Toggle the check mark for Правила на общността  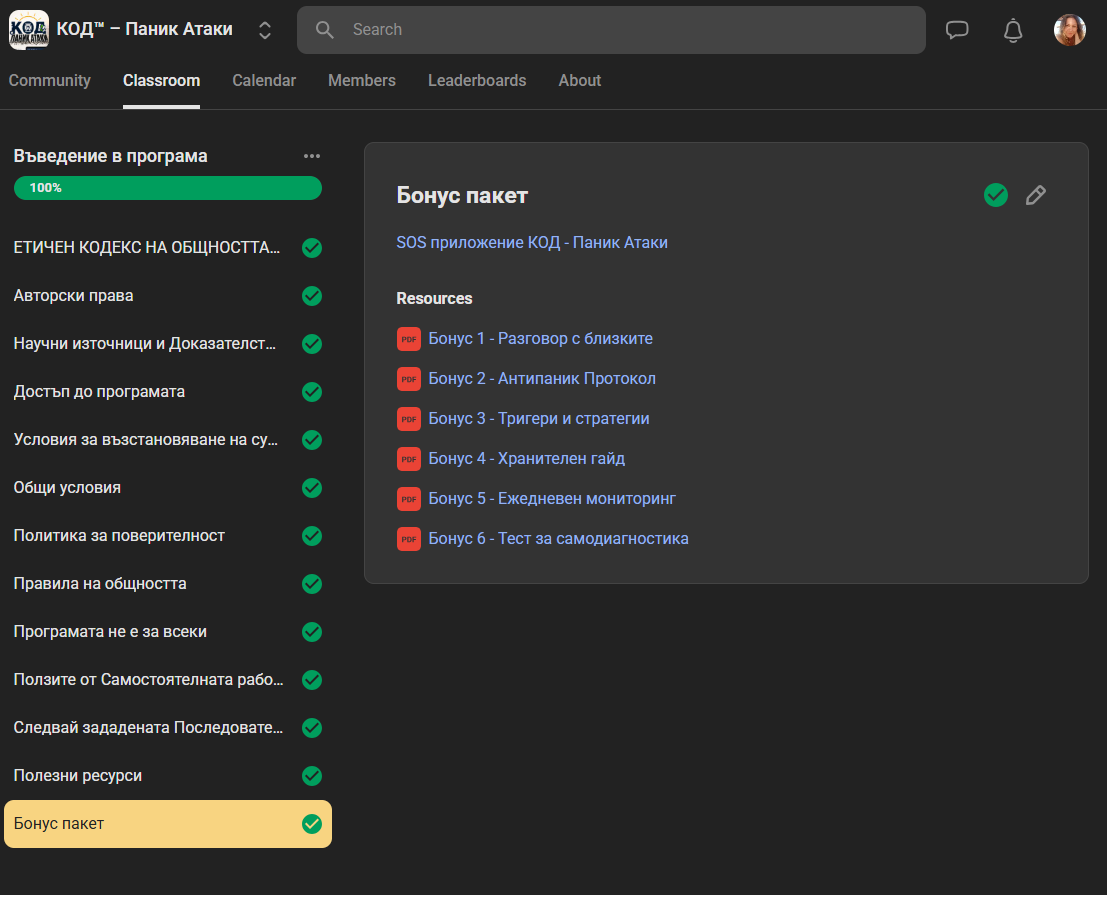(x=312, y=584)
